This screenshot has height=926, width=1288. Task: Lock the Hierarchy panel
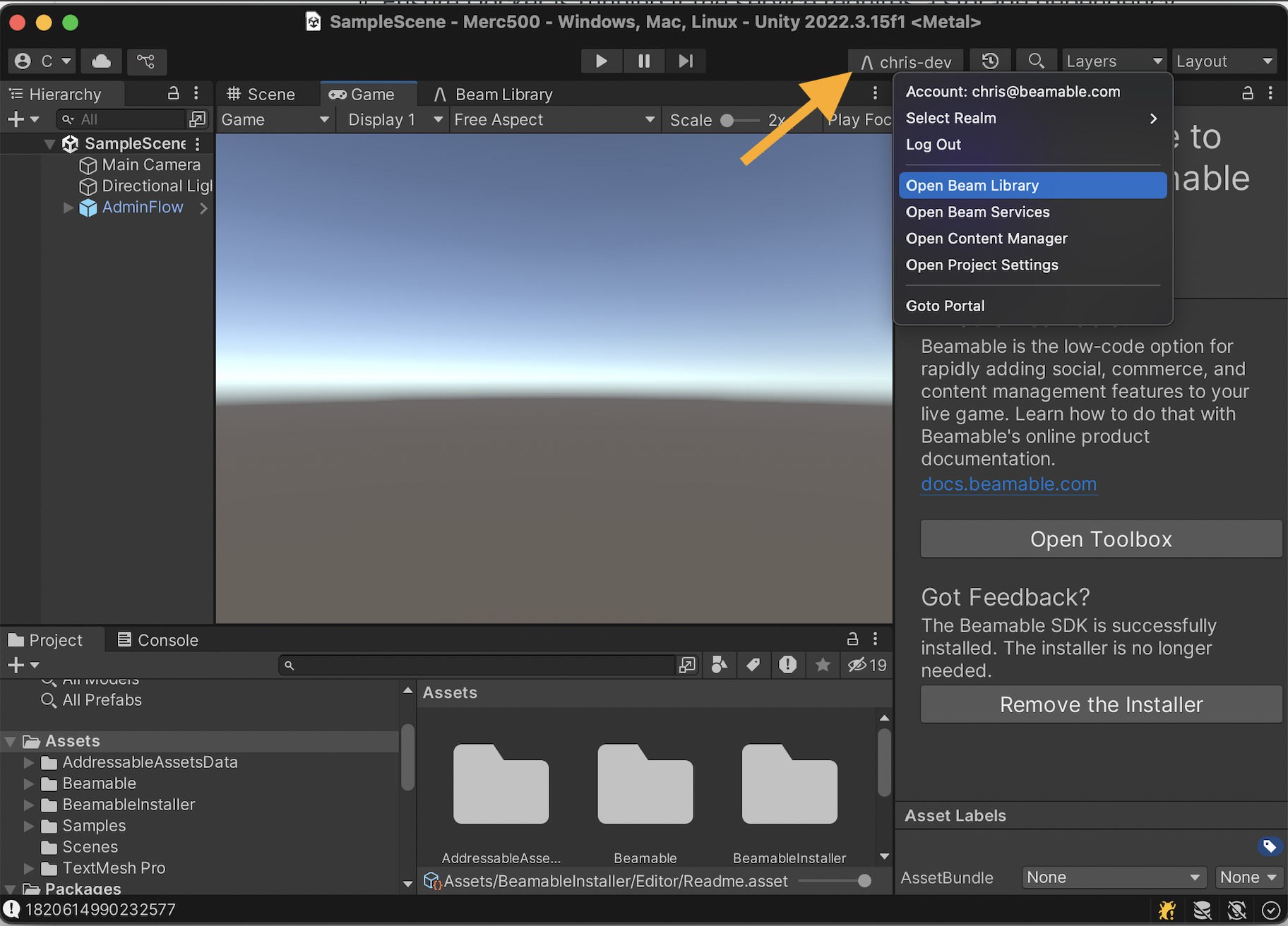(x=173, y=93)
